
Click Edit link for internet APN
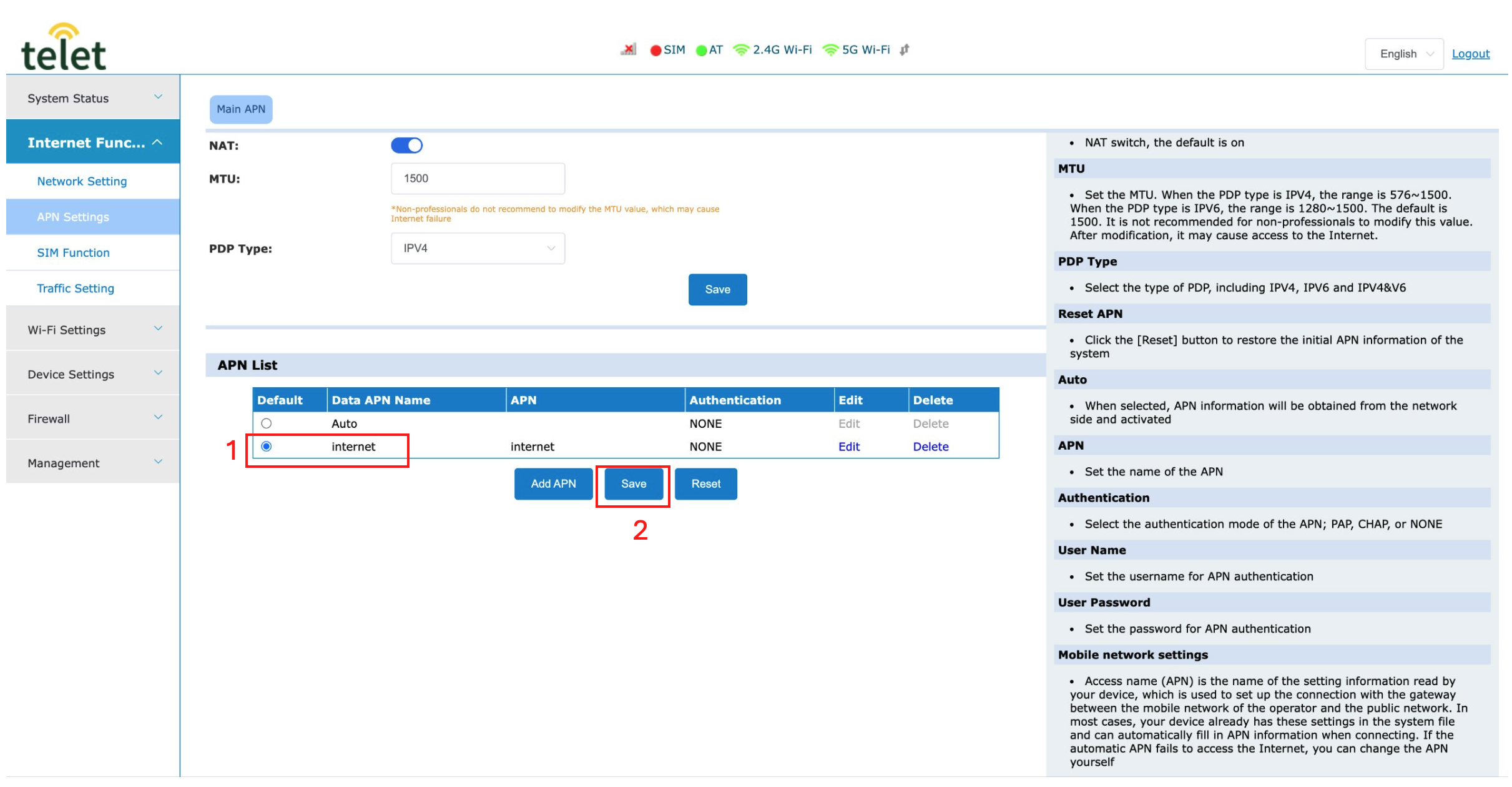coord(848,447)
